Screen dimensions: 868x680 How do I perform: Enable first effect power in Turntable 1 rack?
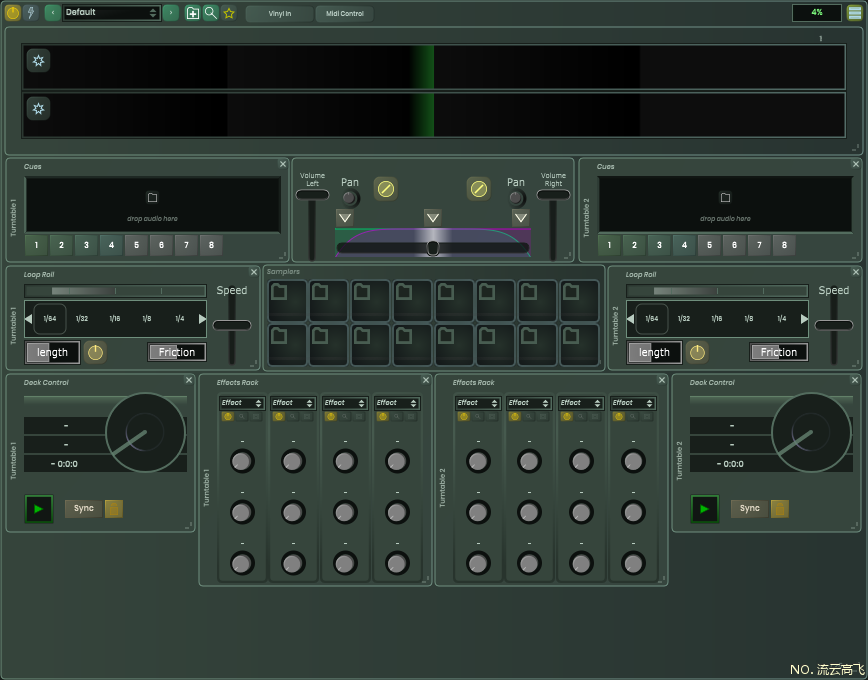tap(228, 416)
